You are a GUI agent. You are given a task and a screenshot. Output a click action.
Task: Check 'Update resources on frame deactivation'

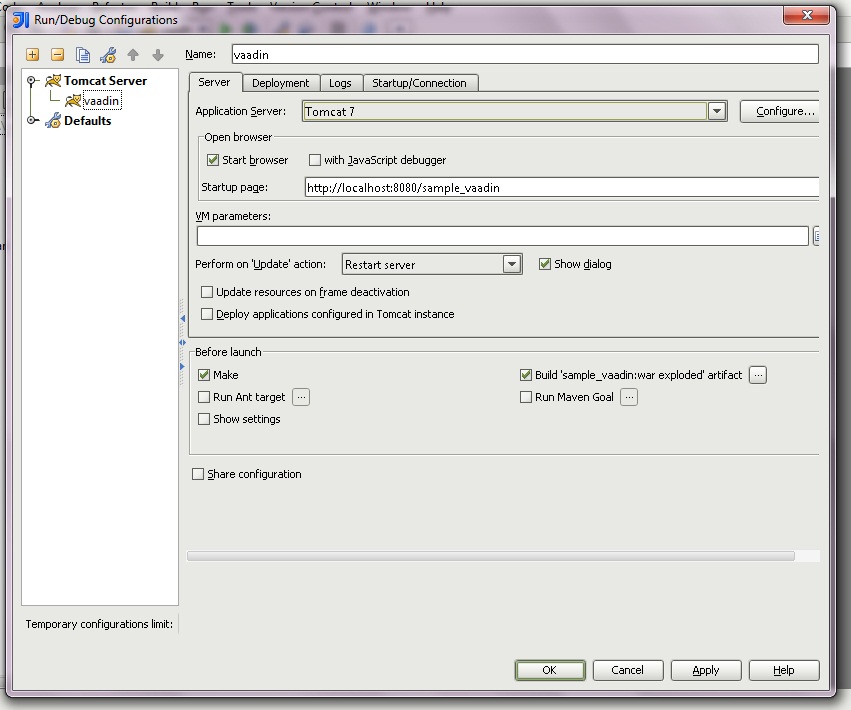point(206,292)
